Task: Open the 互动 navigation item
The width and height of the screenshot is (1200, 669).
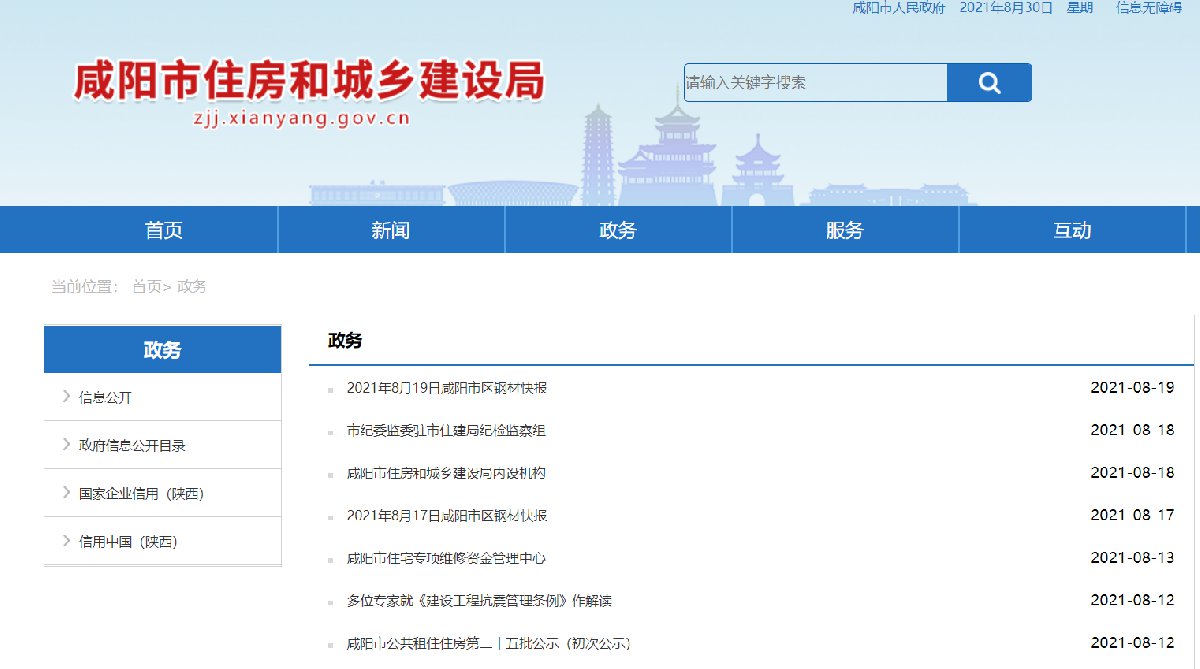Action: pos(1072,230)
